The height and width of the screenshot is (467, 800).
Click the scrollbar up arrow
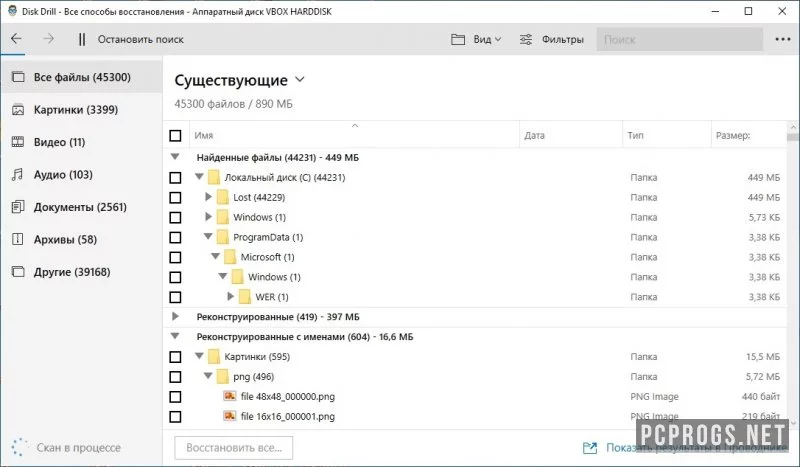(792, 127)
